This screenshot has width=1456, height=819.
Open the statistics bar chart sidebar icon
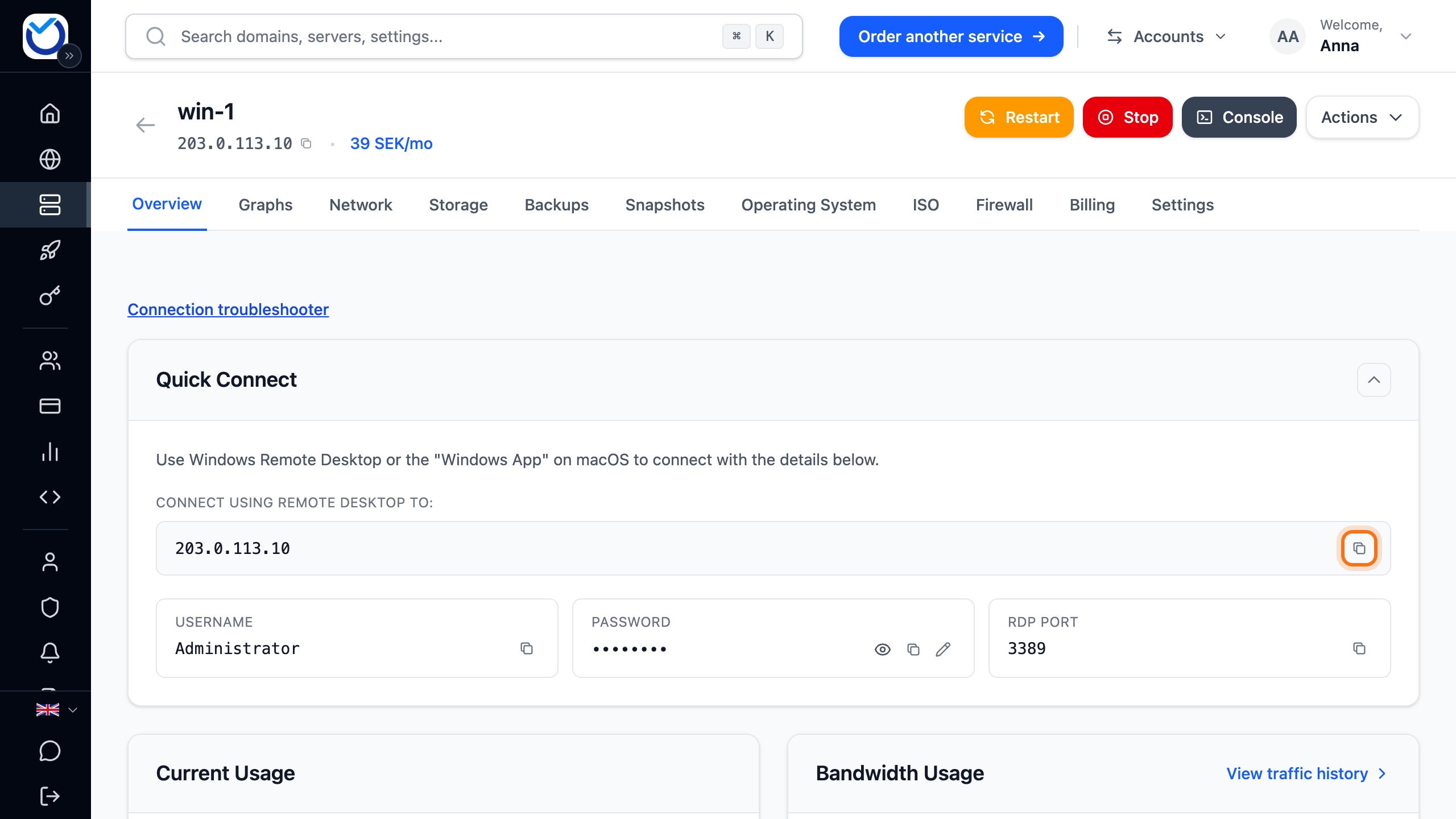click(50, 452)
